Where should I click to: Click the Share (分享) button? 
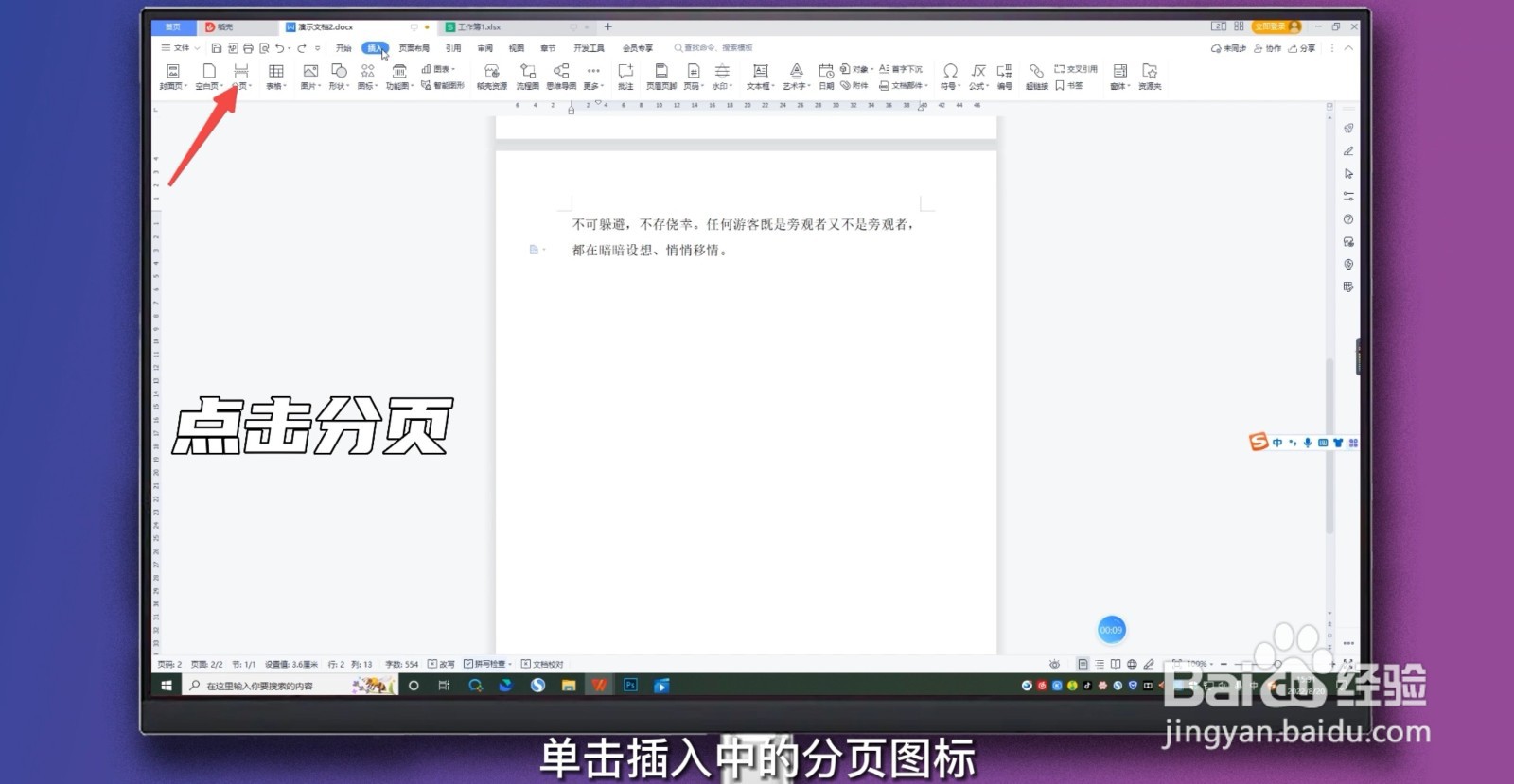point(1302,48)
